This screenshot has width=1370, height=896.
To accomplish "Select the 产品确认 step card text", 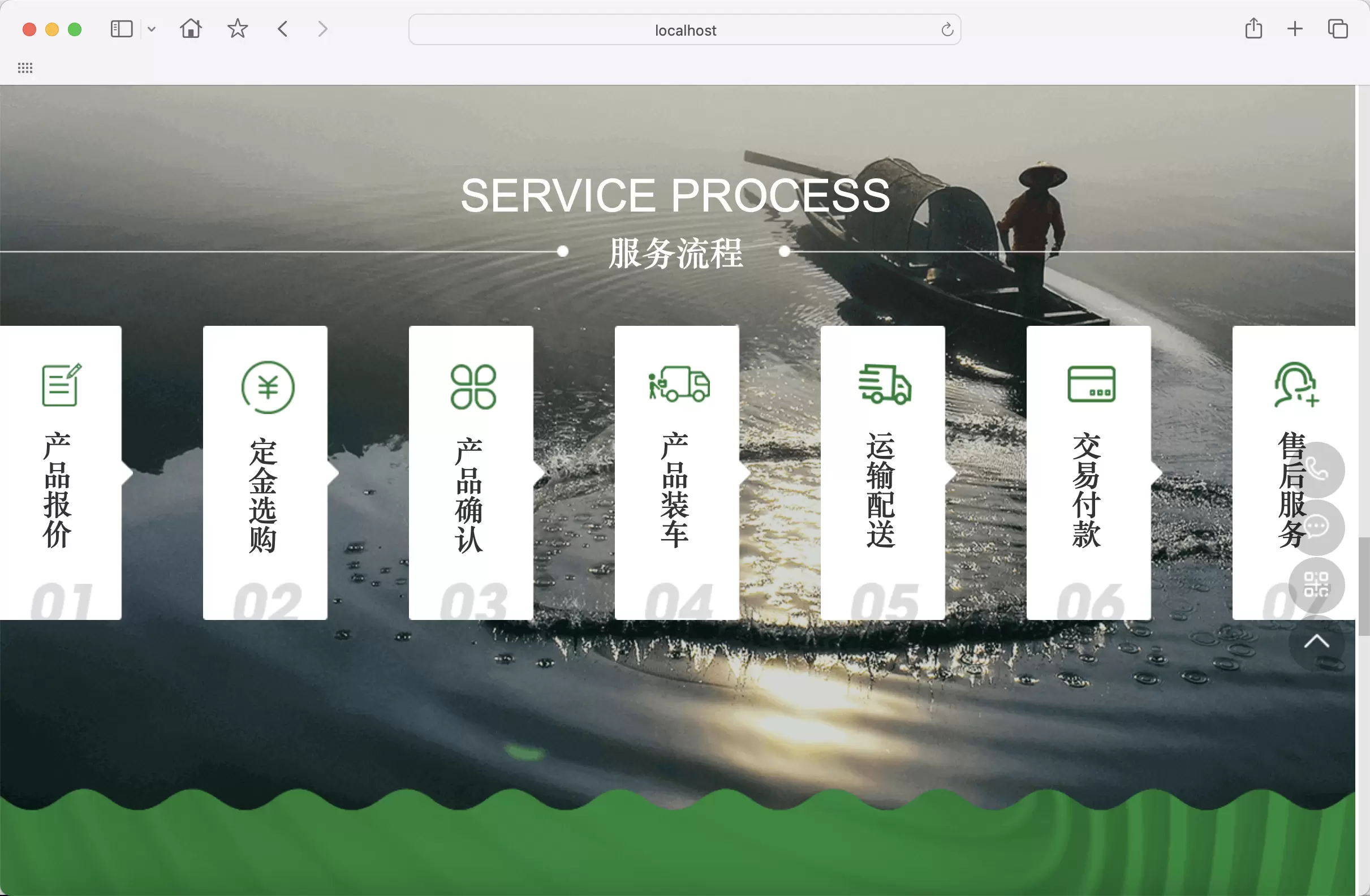I will tap(469, 494).
